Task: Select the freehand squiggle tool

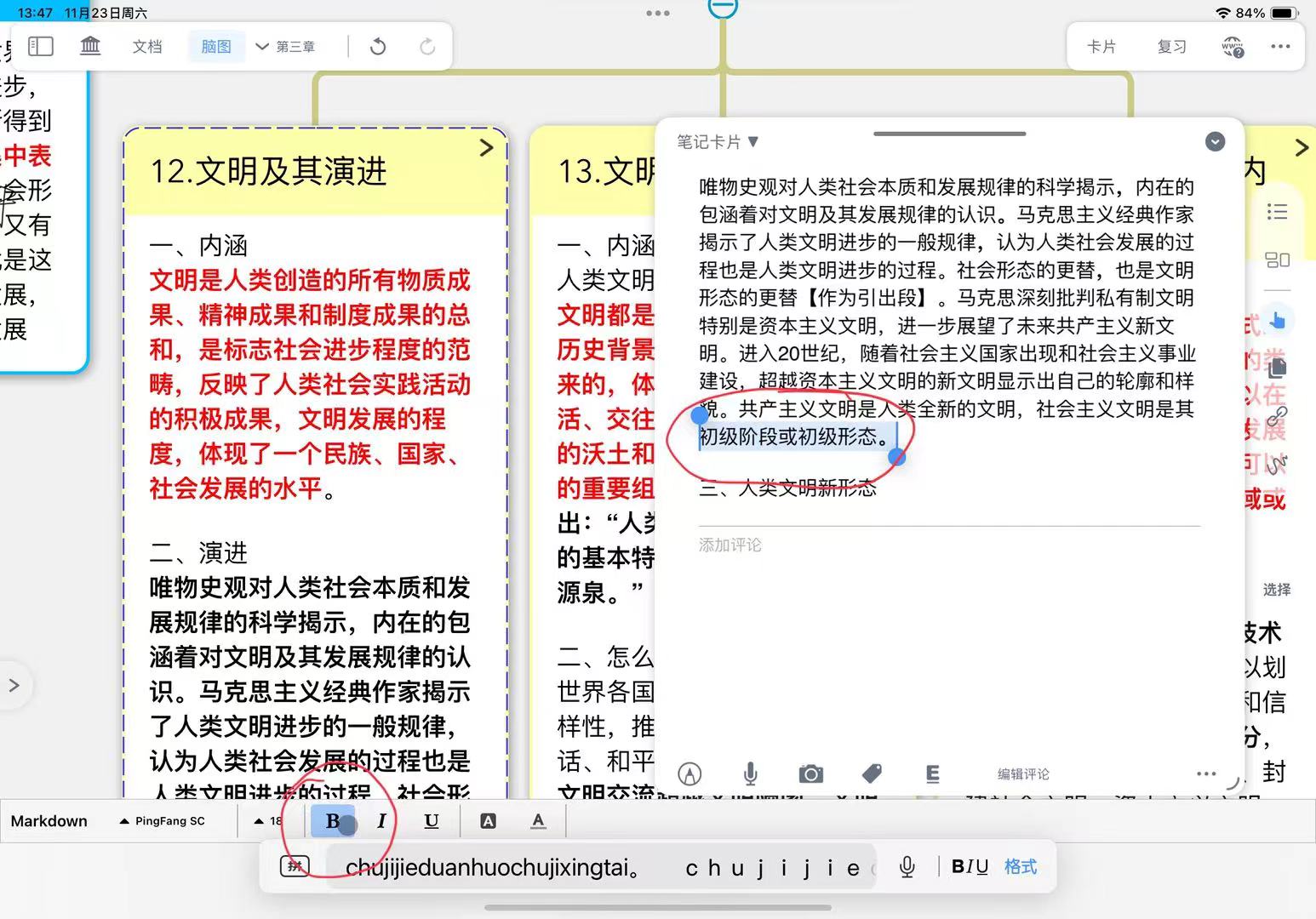Action: 1277,464
